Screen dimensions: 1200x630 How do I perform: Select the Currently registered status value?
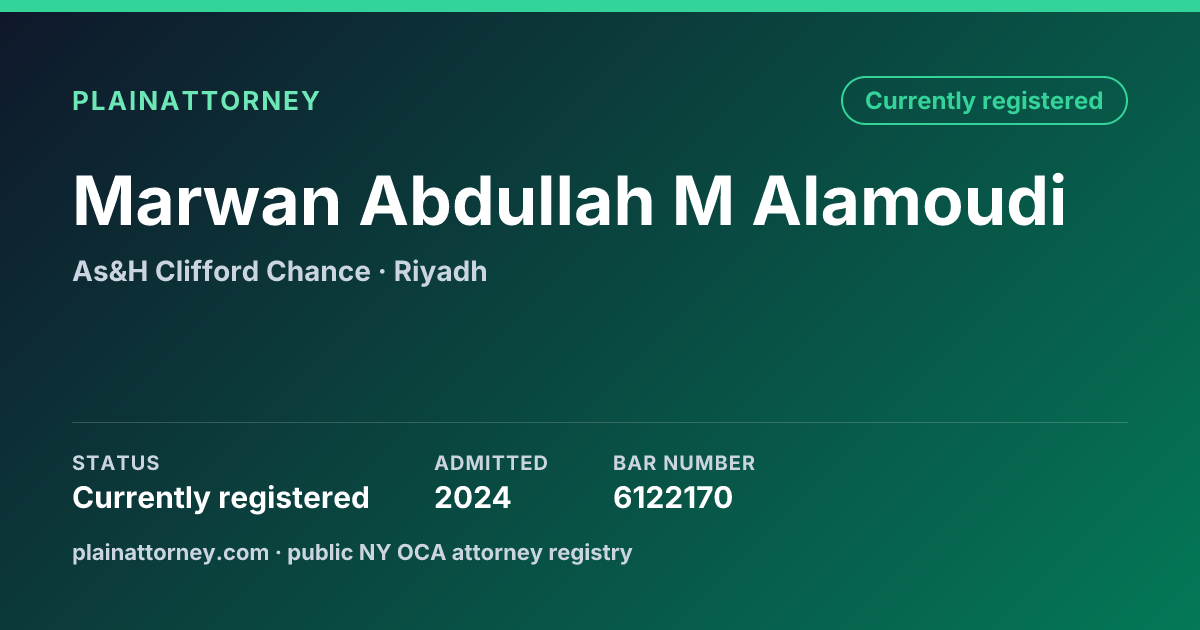click(221, 498)
